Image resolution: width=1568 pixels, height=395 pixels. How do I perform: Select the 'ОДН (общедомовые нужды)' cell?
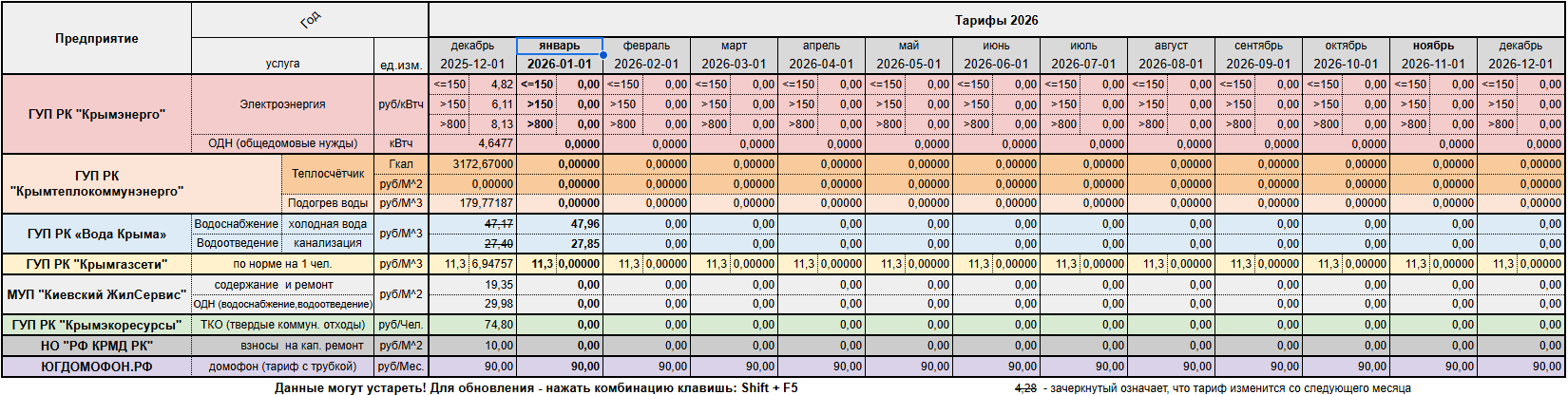[282, 143]
